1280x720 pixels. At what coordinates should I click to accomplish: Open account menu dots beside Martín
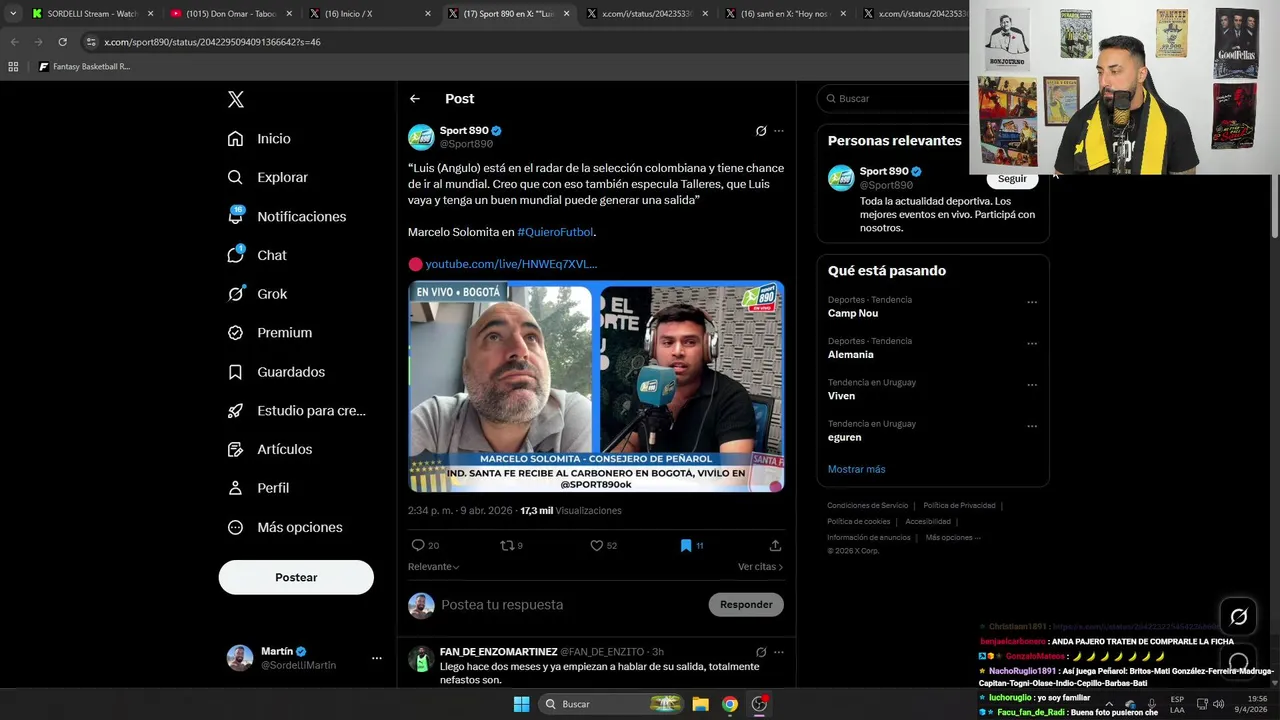(377, 658)
